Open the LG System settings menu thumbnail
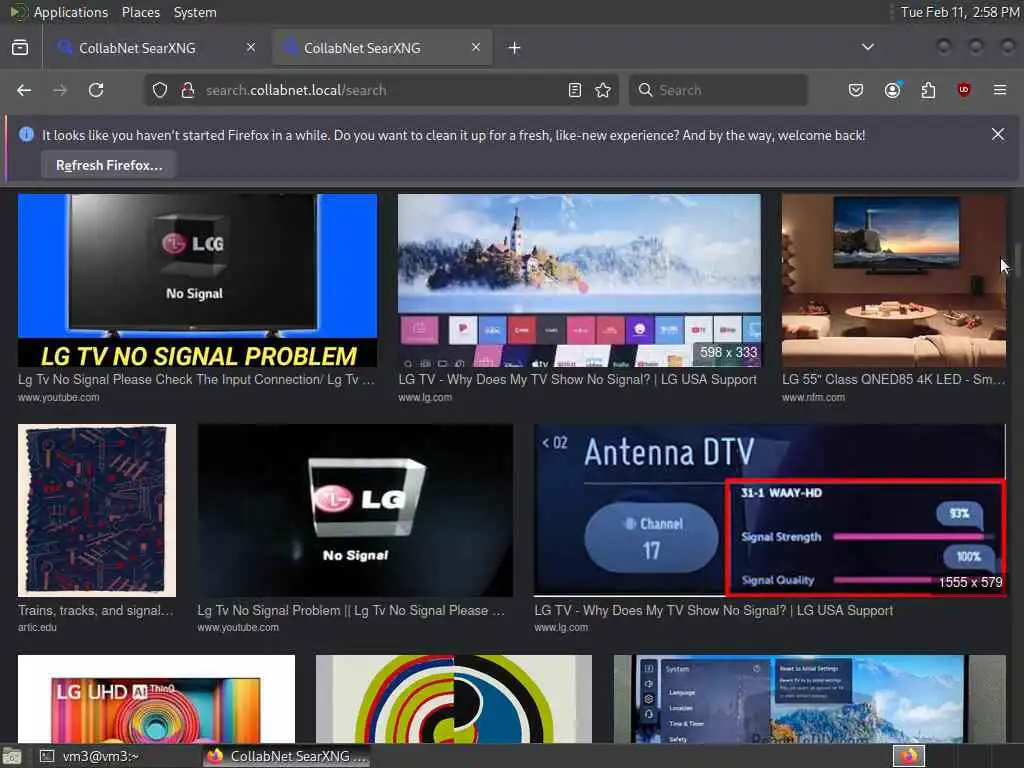 click(x=810, y=699)
